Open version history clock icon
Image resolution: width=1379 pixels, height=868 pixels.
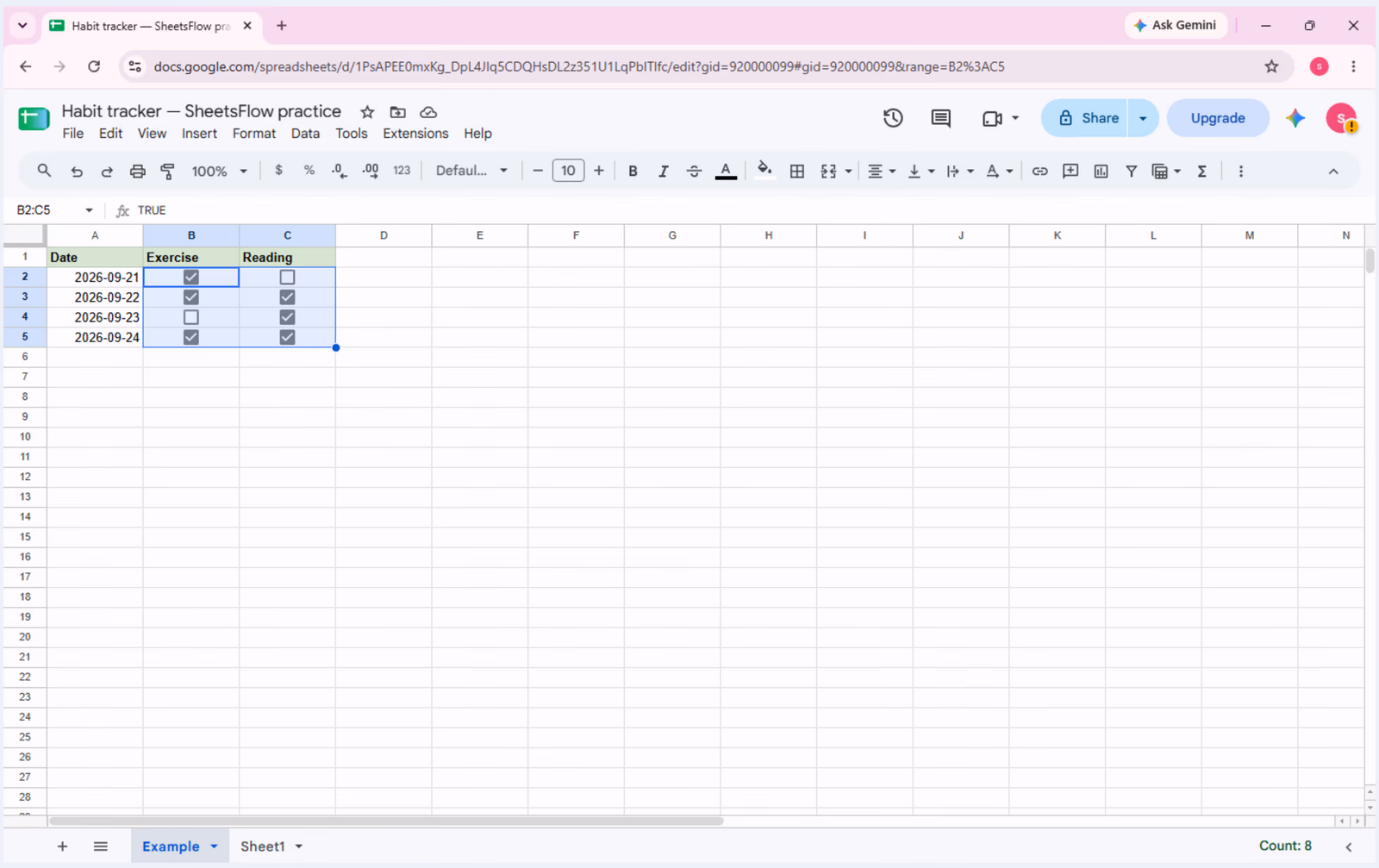[x=893, y=118]
